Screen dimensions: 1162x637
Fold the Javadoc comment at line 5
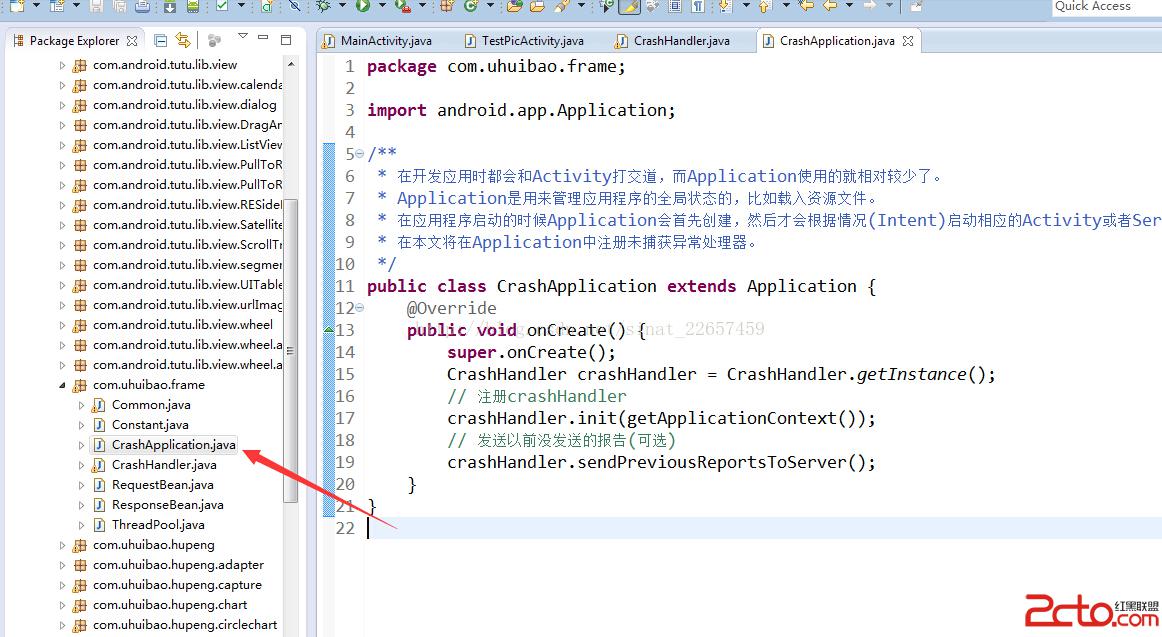coord(359,153)
